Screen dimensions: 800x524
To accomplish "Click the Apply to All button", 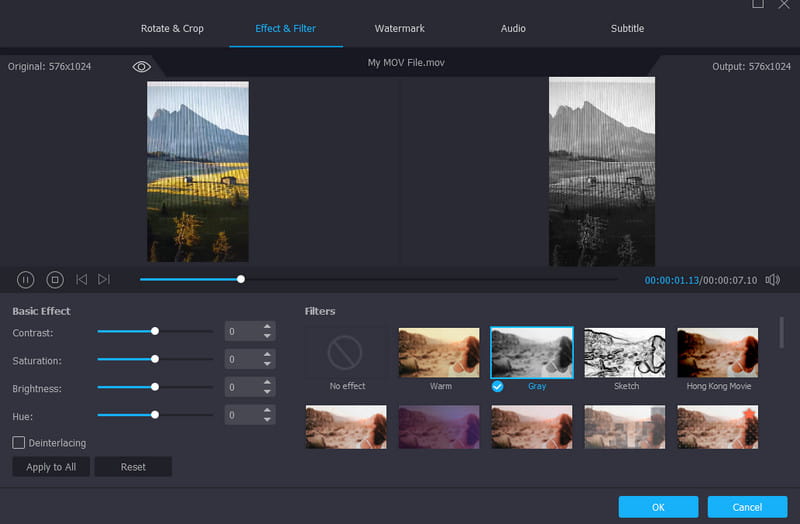I will [x=51, y=467].
